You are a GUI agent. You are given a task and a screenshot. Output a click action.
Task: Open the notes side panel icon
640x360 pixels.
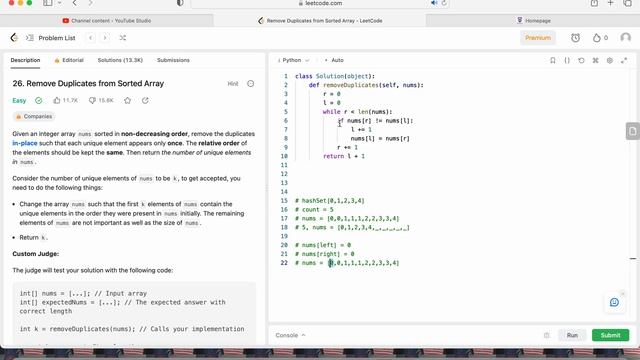point(633,131)
